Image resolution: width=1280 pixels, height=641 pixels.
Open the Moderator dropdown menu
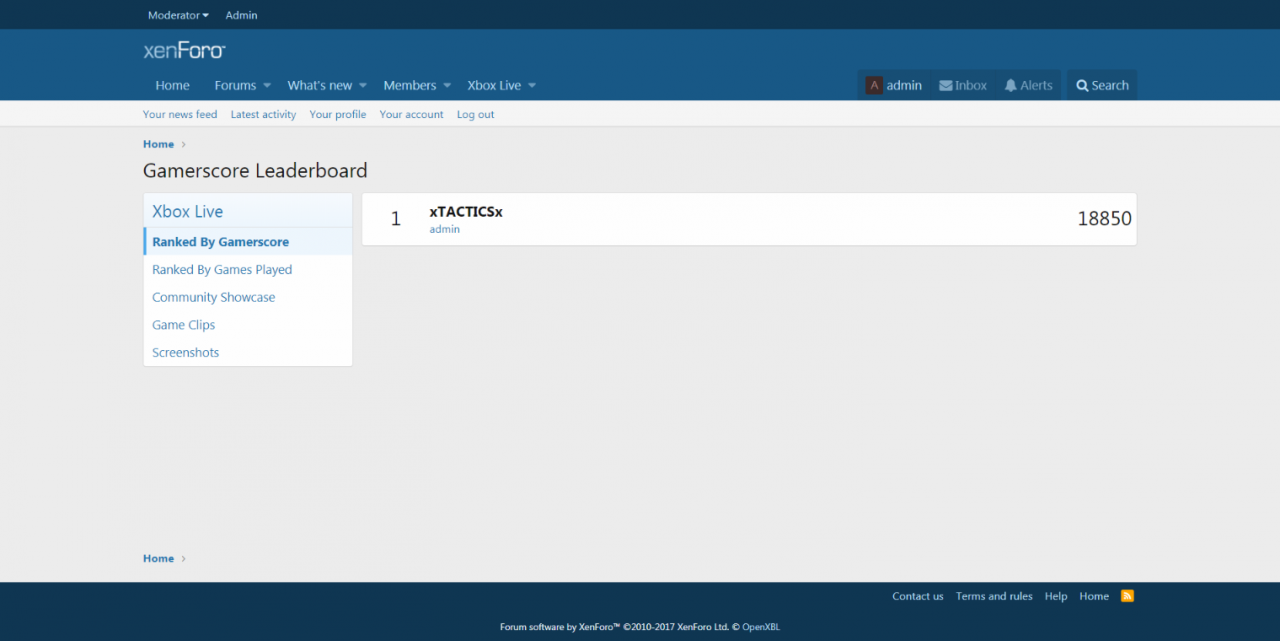coord(178,15)
